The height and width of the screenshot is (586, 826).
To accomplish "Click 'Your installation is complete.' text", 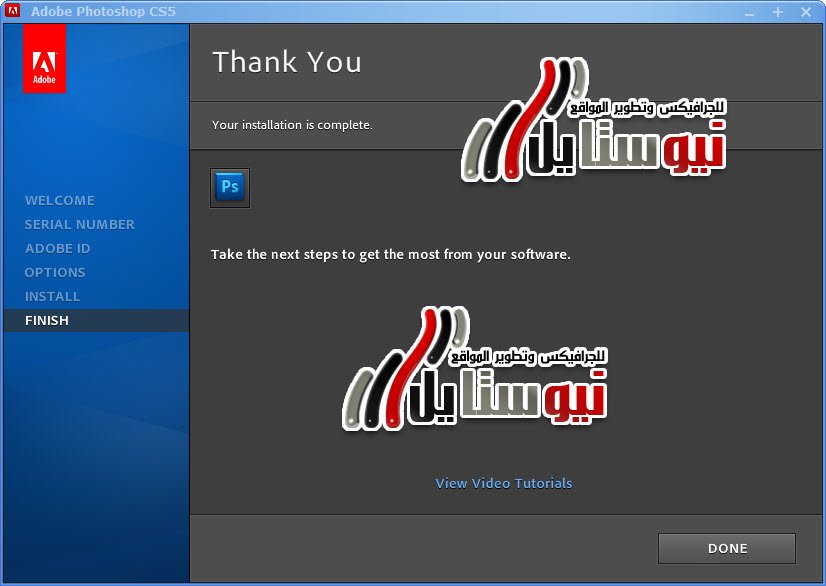I will click(x=292, y=125).
